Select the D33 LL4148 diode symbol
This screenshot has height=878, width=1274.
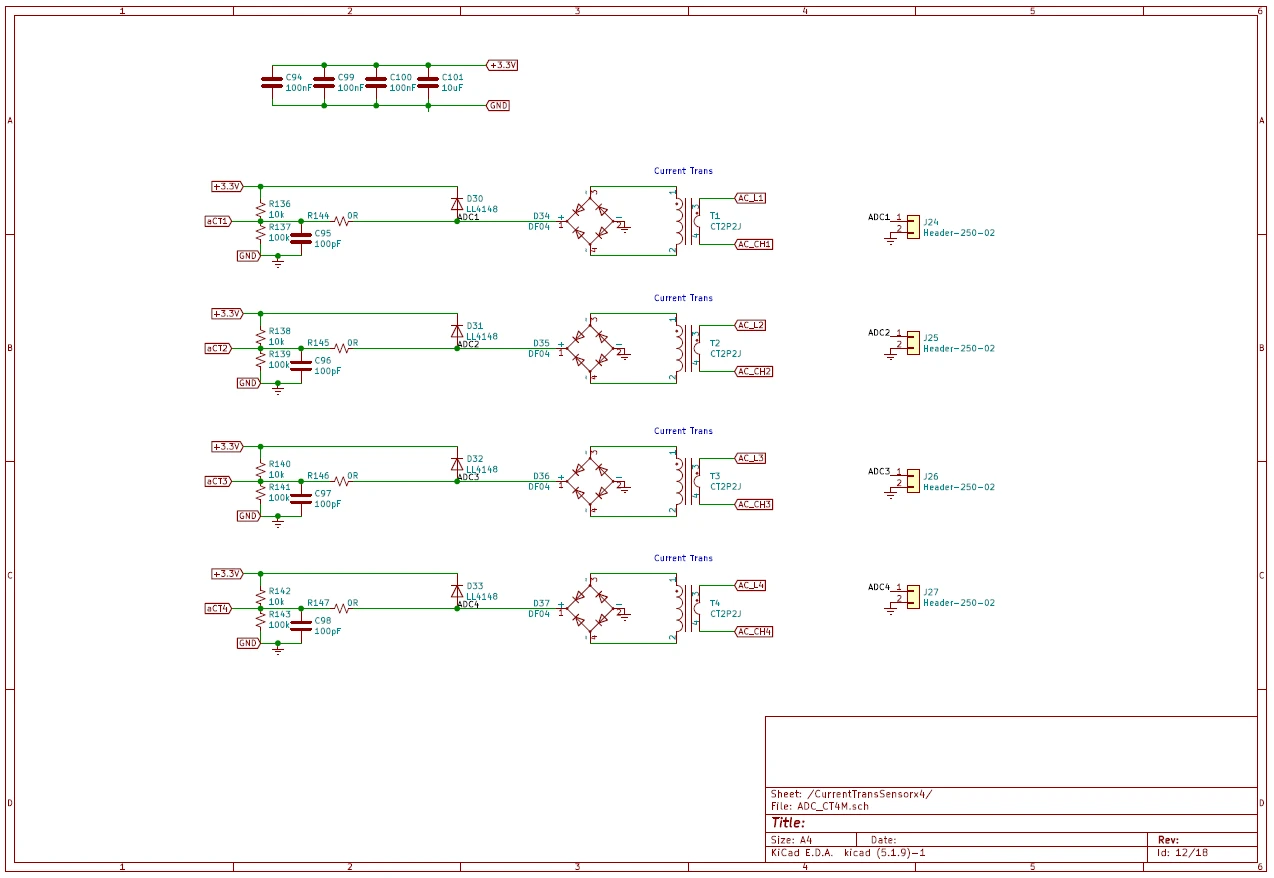457,591
